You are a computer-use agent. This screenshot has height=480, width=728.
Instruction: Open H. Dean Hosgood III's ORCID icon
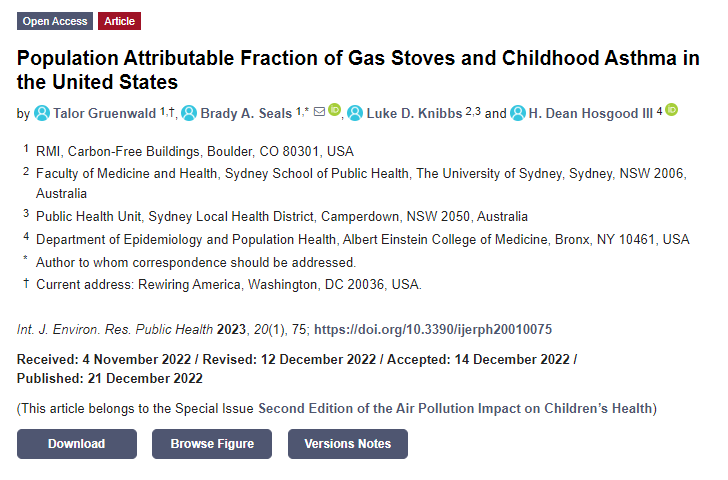(671, 110)
